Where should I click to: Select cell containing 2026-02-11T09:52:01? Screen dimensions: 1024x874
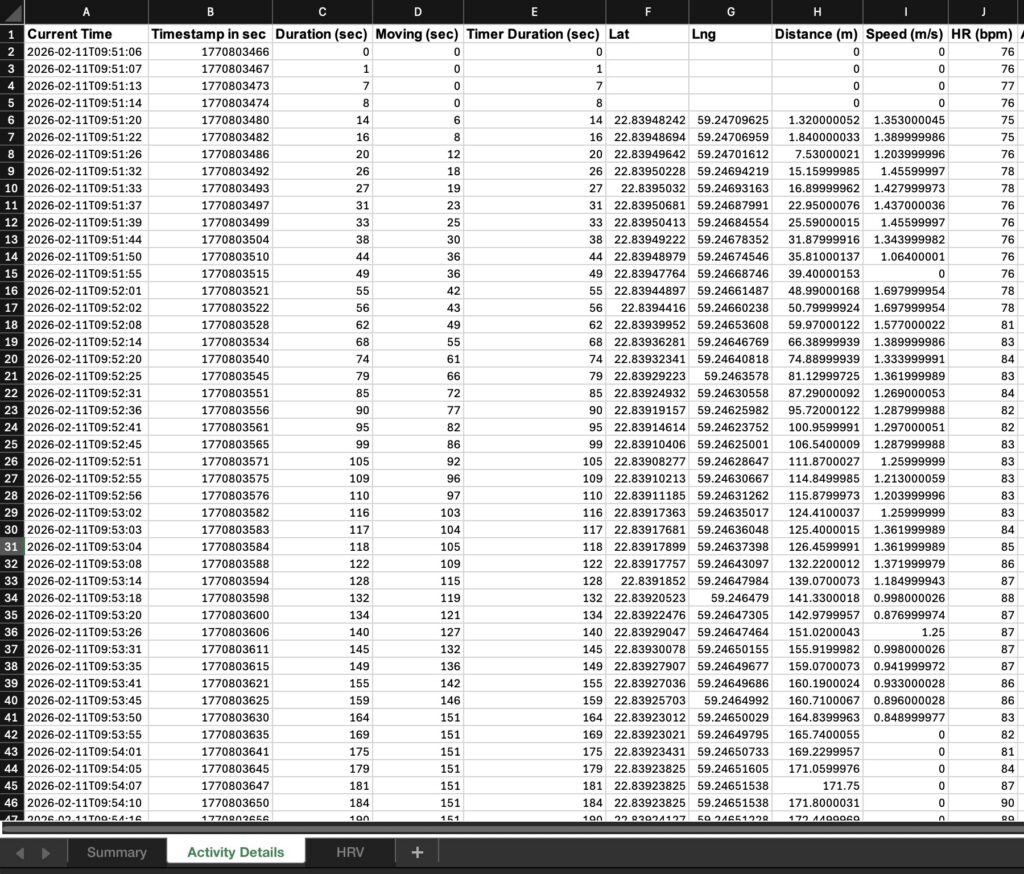[86, 291]
